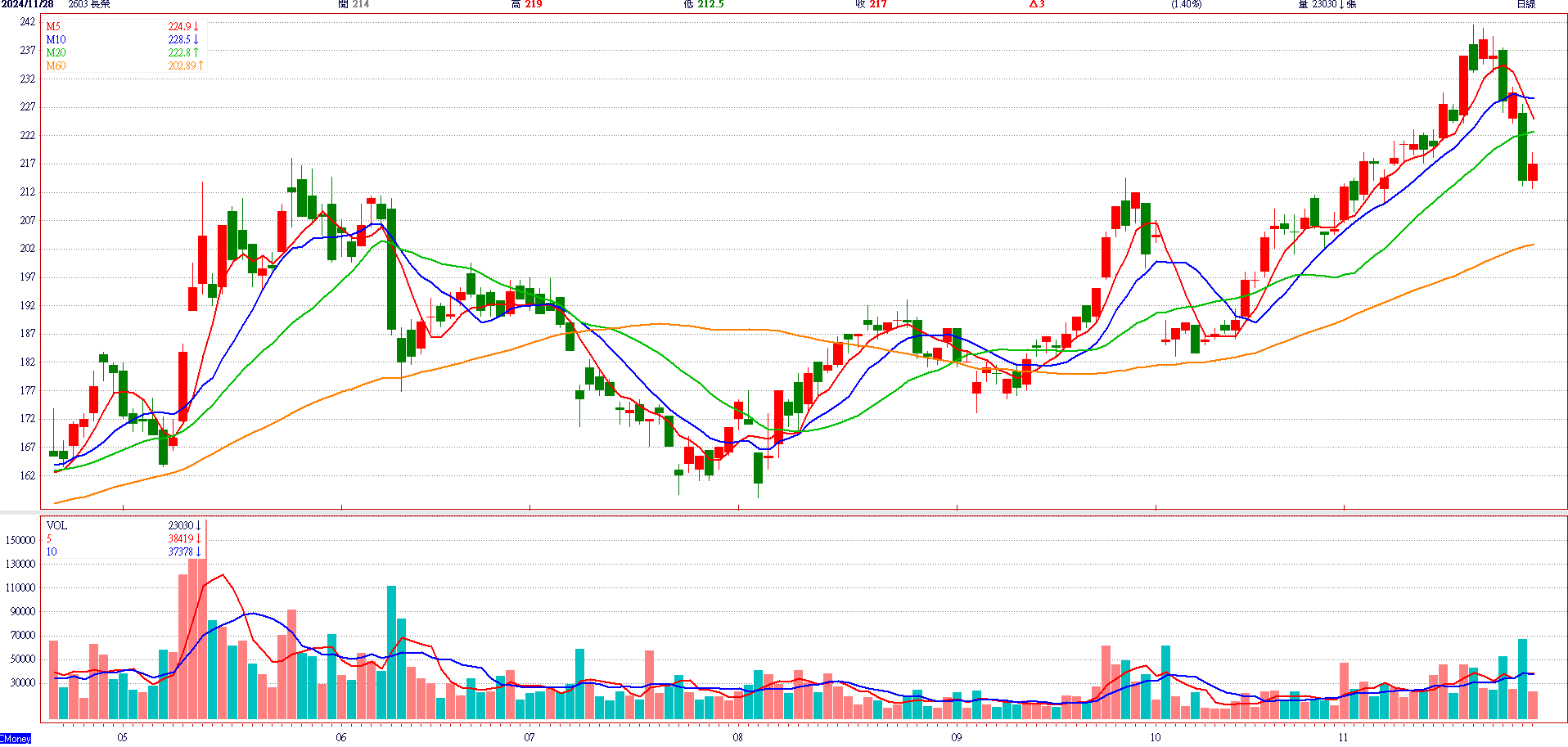Image resolution: width=1568 pixels, height=747 pixels.
Task: Click the month 06 marker on time axis
Action: pos(340,738)
